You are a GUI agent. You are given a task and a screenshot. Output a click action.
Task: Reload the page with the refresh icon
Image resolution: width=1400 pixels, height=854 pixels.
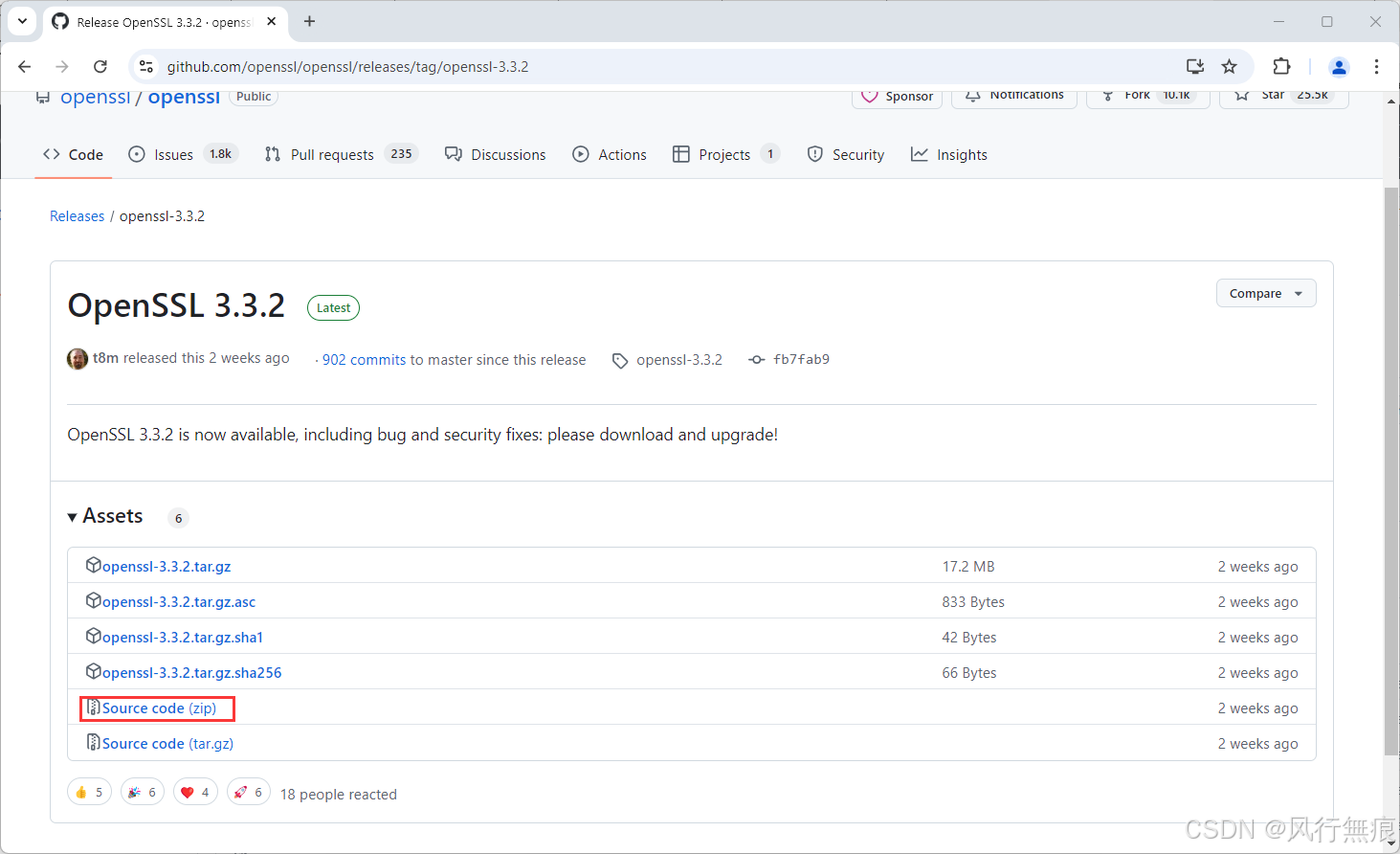(x=100, y=66)
